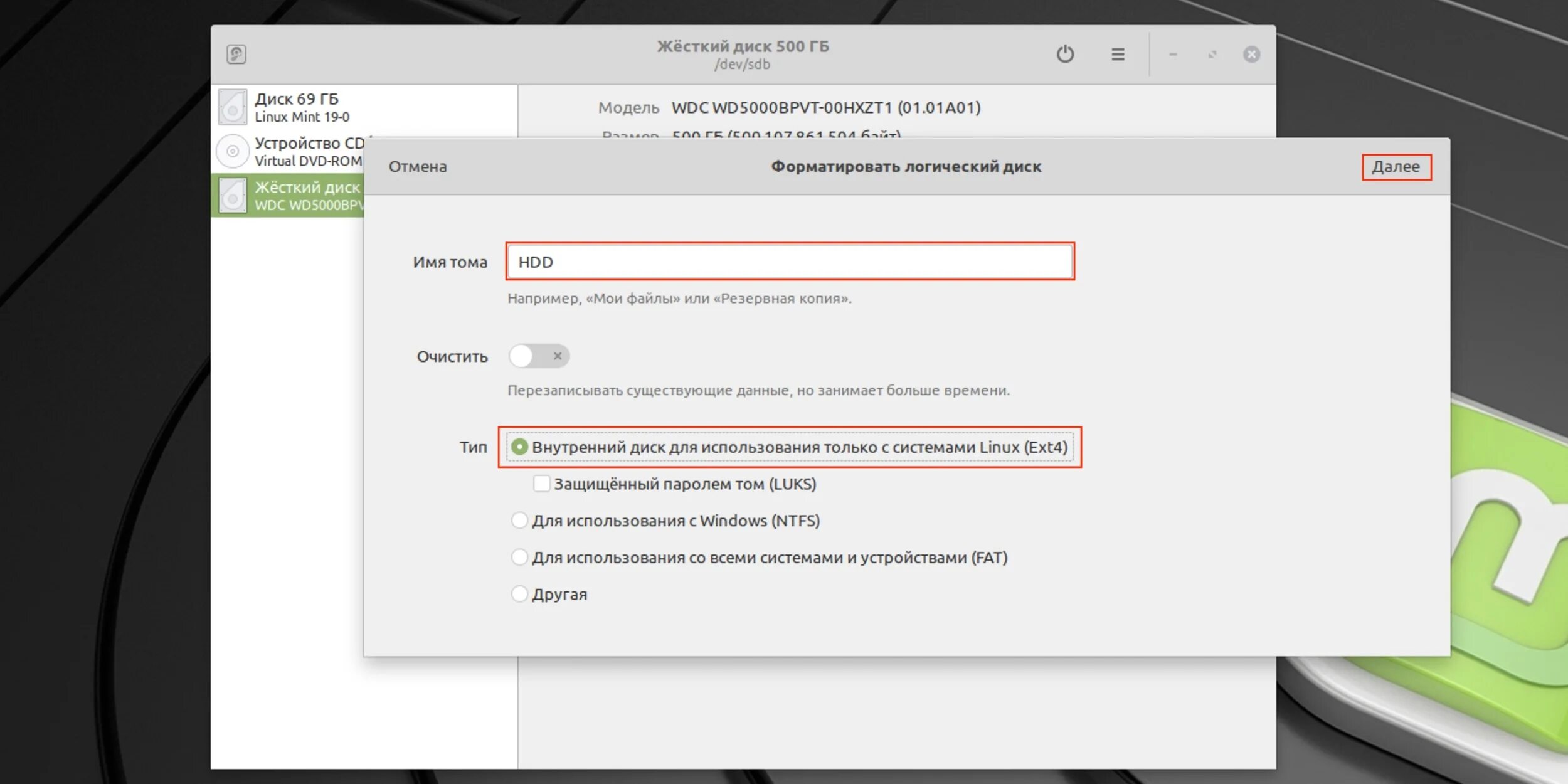Image resolution: width=1568 pixels, height=784 pixels.
Task: Click the selected hard disk icon
Action: point(233,196)
